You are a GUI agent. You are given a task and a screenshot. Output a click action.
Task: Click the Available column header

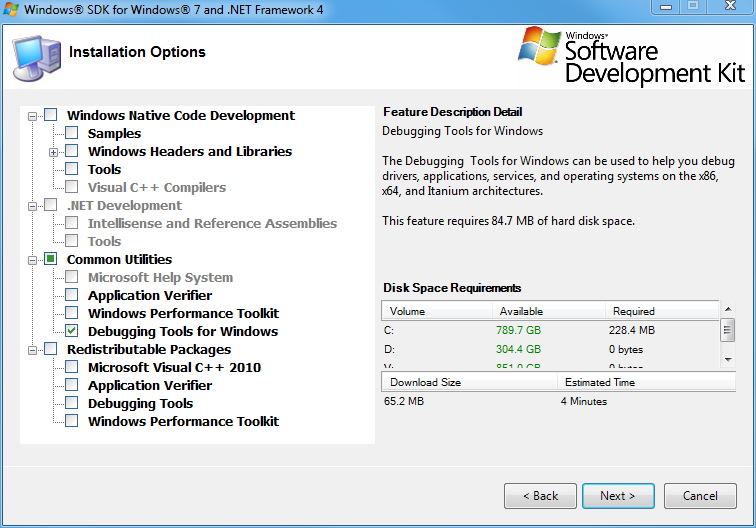549,311
